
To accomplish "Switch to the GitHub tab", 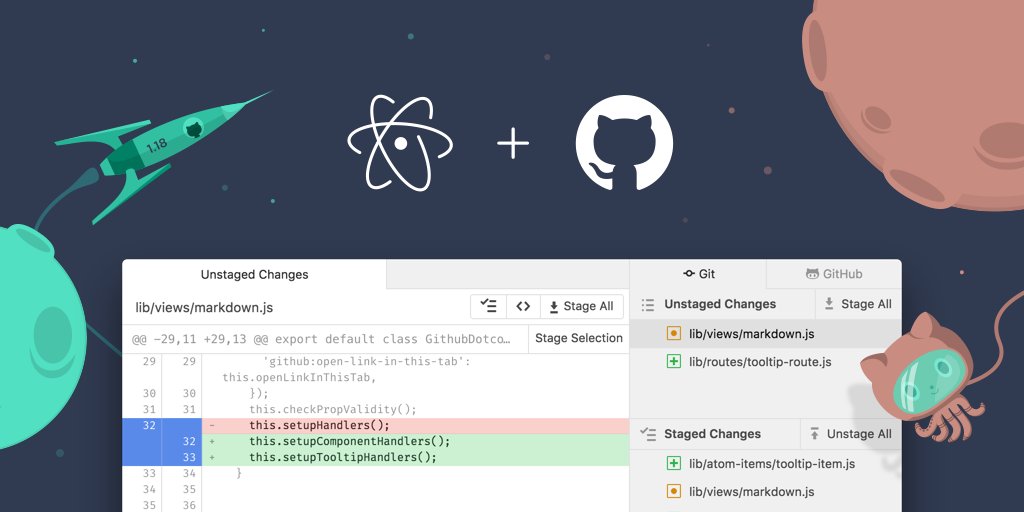I will click(834, 274).
